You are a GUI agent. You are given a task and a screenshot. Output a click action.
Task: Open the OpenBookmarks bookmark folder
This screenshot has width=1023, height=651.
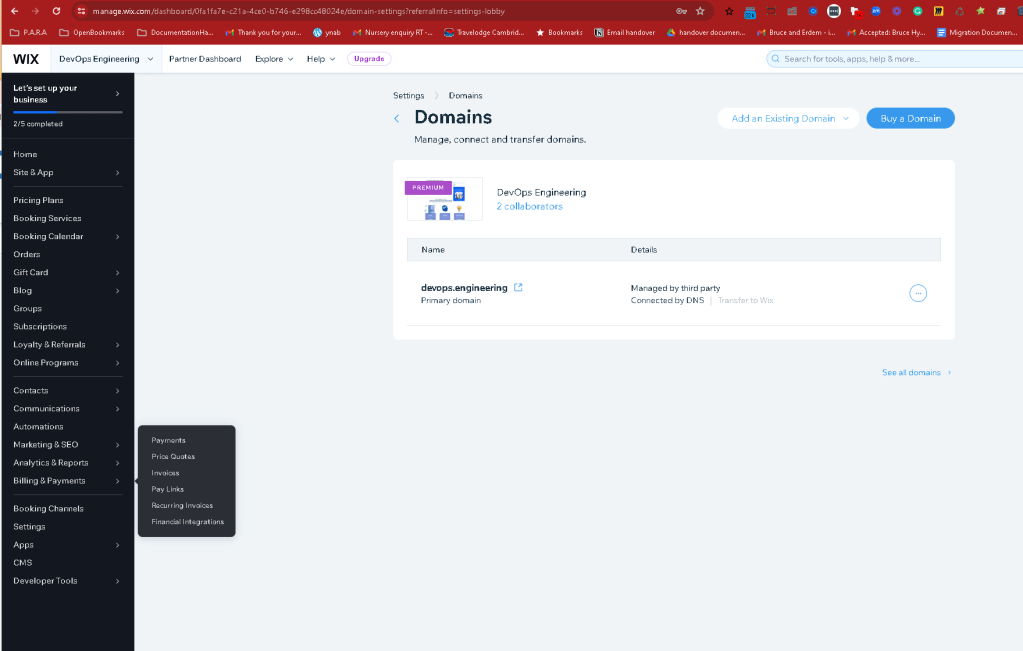click(92, 32)
